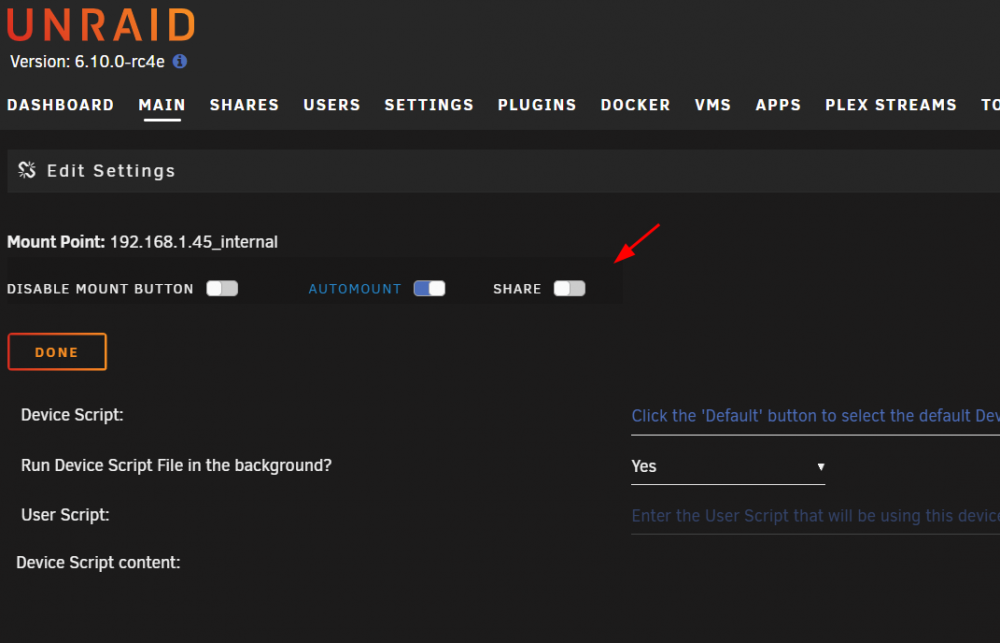The height and width of the screenshot is (643, 1000).
Task: Click the version info icon
Action: [180, 61]
